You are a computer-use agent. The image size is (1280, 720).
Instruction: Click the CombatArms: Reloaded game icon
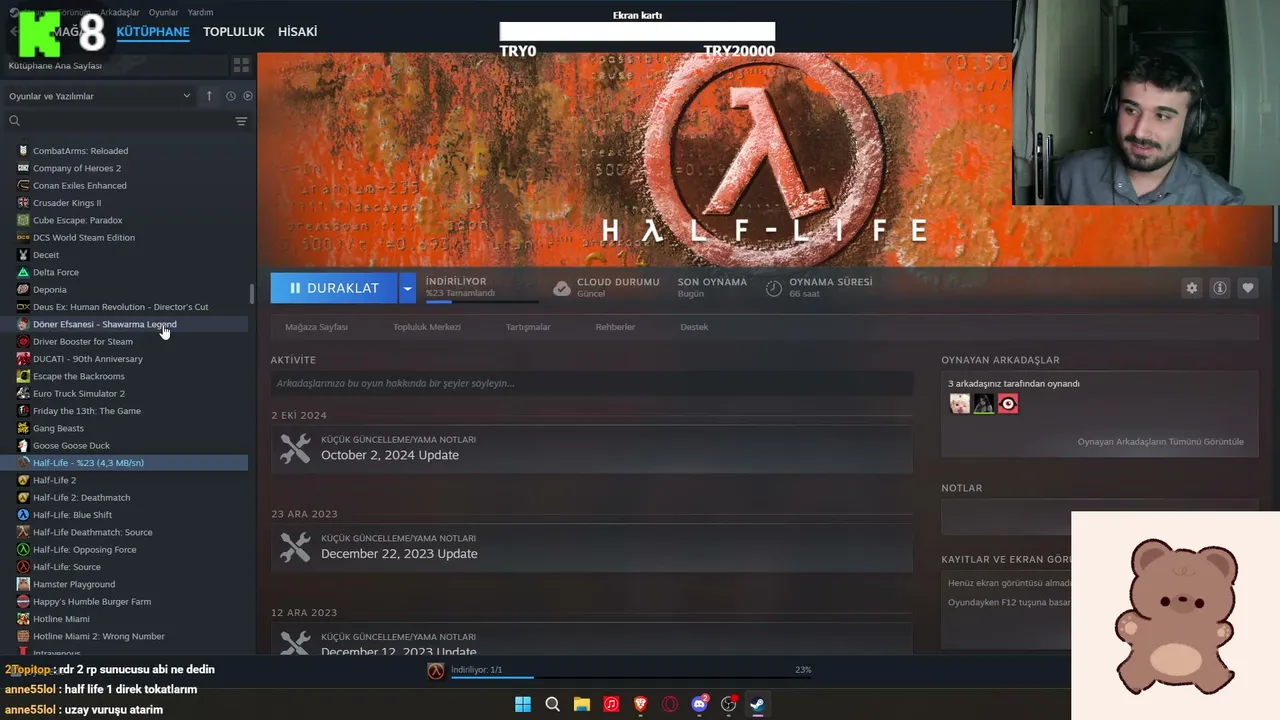point(23,151)
